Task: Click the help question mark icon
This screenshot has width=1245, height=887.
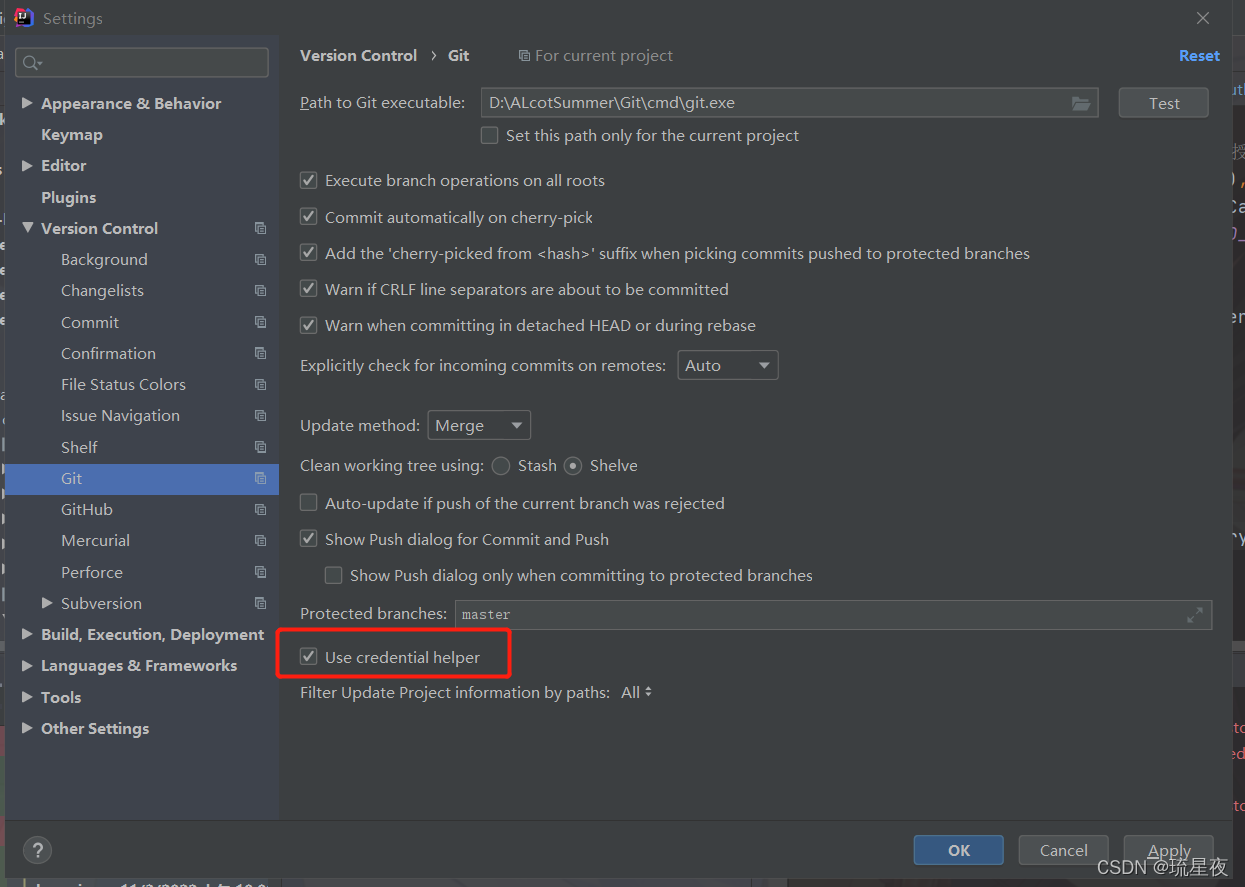Action: (x=37, y=850)
